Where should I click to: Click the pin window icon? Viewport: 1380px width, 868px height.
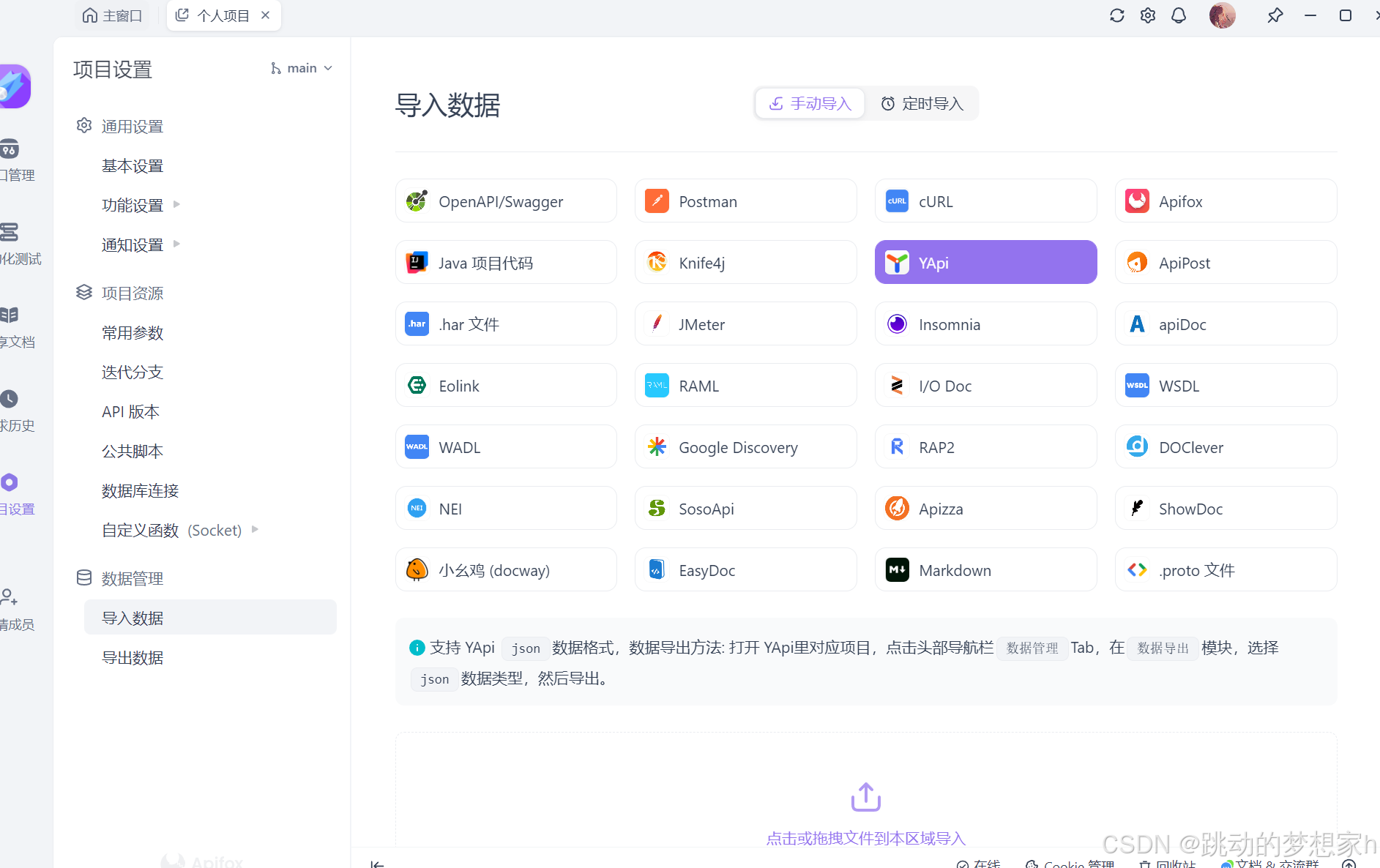click(x=1275, y=15)
